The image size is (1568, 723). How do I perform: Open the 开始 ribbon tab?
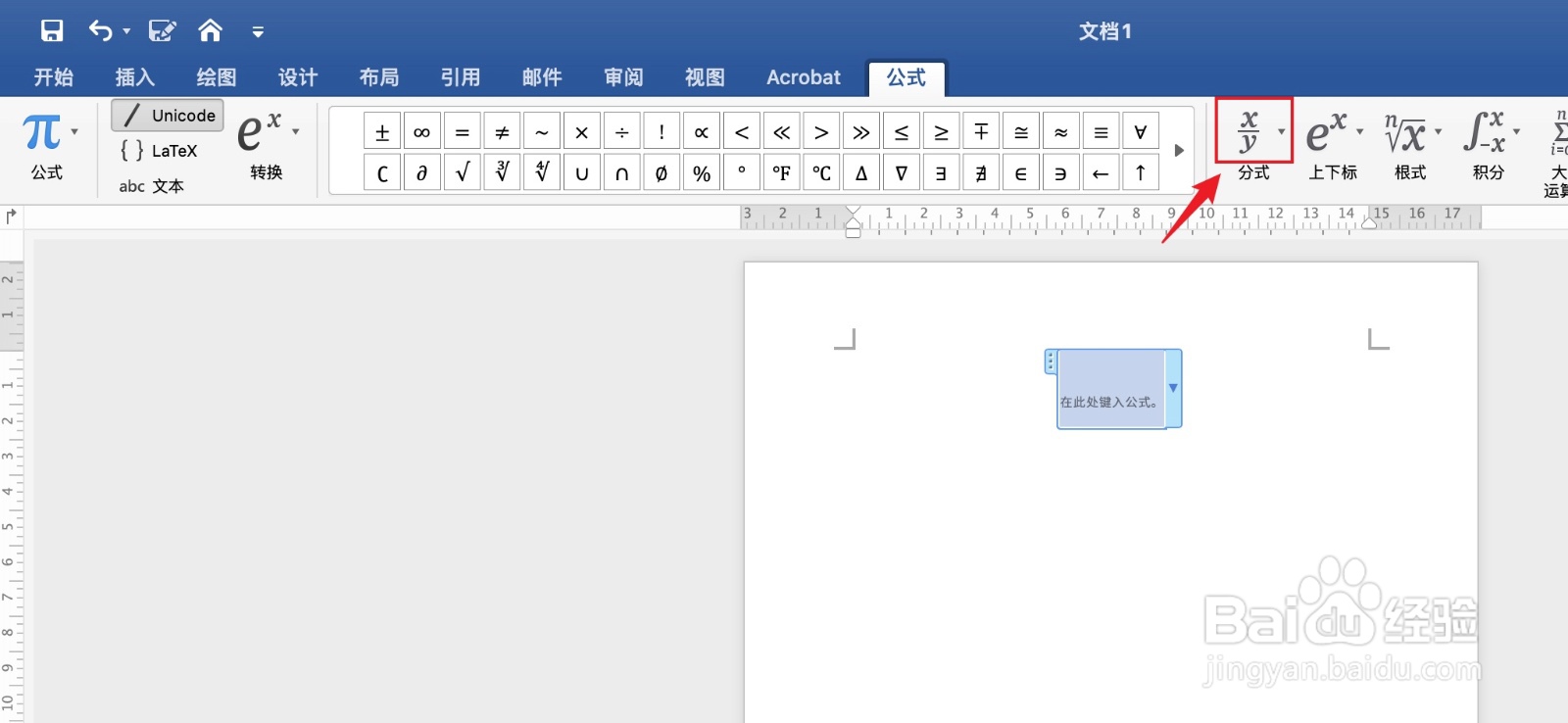[x=54, y=77]
